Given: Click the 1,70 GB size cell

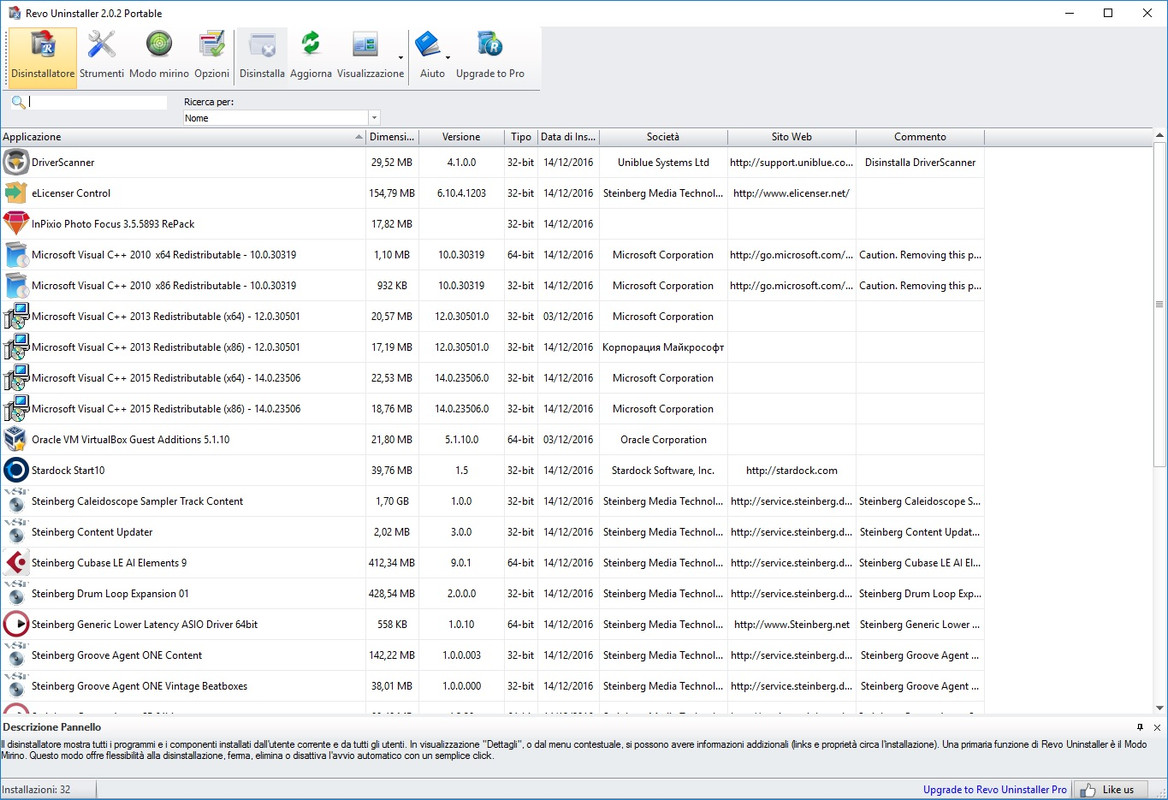Looking at the screenshot, I should point(392,501).
